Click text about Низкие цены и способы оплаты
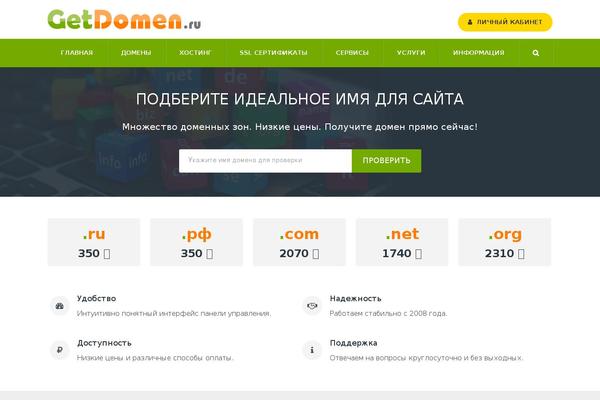Image resolution: width=600 pixels, height=400 pixels. (x=155, y=358)
